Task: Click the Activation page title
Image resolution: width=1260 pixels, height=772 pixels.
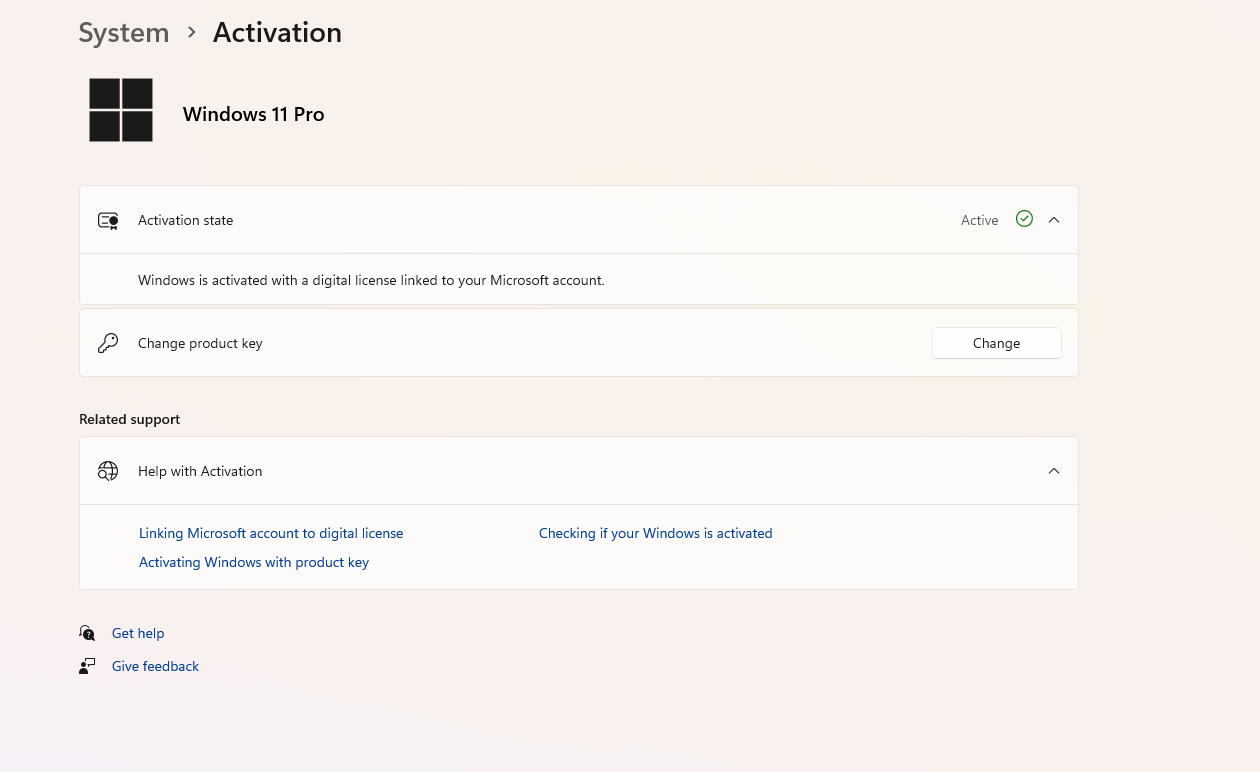Action: (x=277, y=33)
